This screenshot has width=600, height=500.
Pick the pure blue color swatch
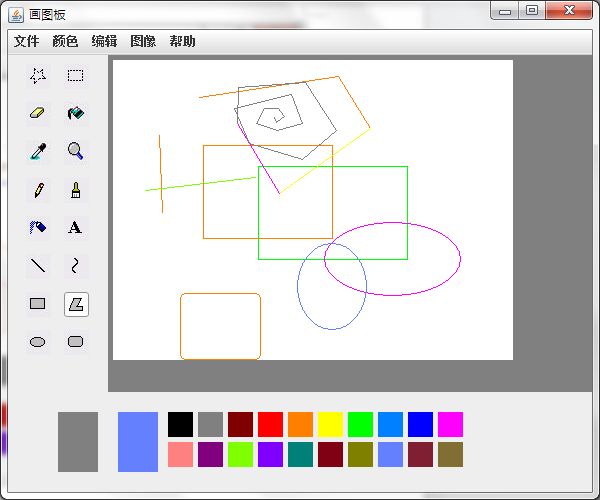click(x=421, y=424)
